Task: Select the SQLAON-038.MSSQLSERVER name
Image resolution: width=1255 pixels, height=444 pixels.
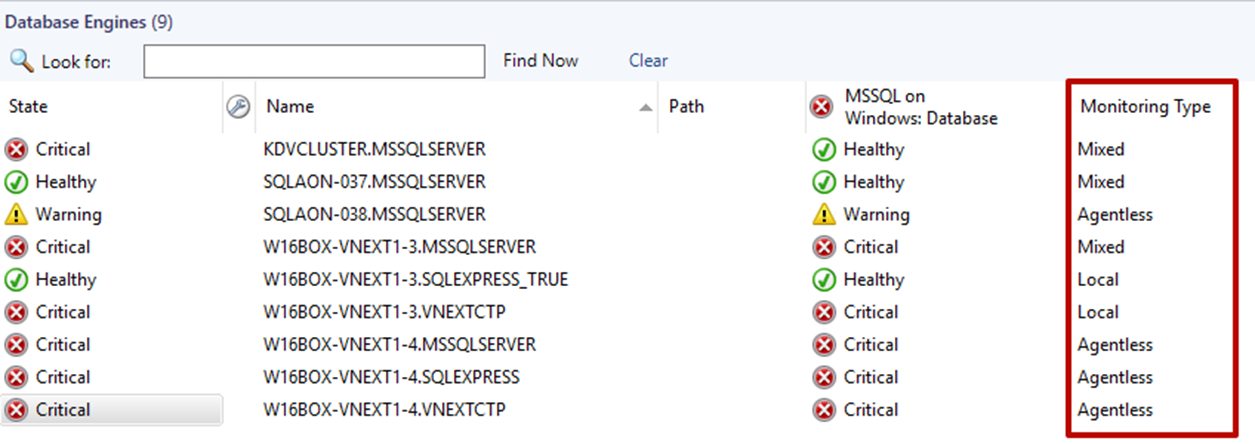Action: pos(375,215)
